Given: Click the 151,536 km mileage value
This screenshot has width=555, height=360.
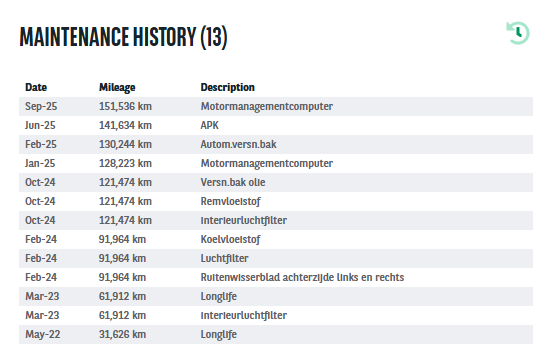Looking at the screenshot, I should (125, 106).
